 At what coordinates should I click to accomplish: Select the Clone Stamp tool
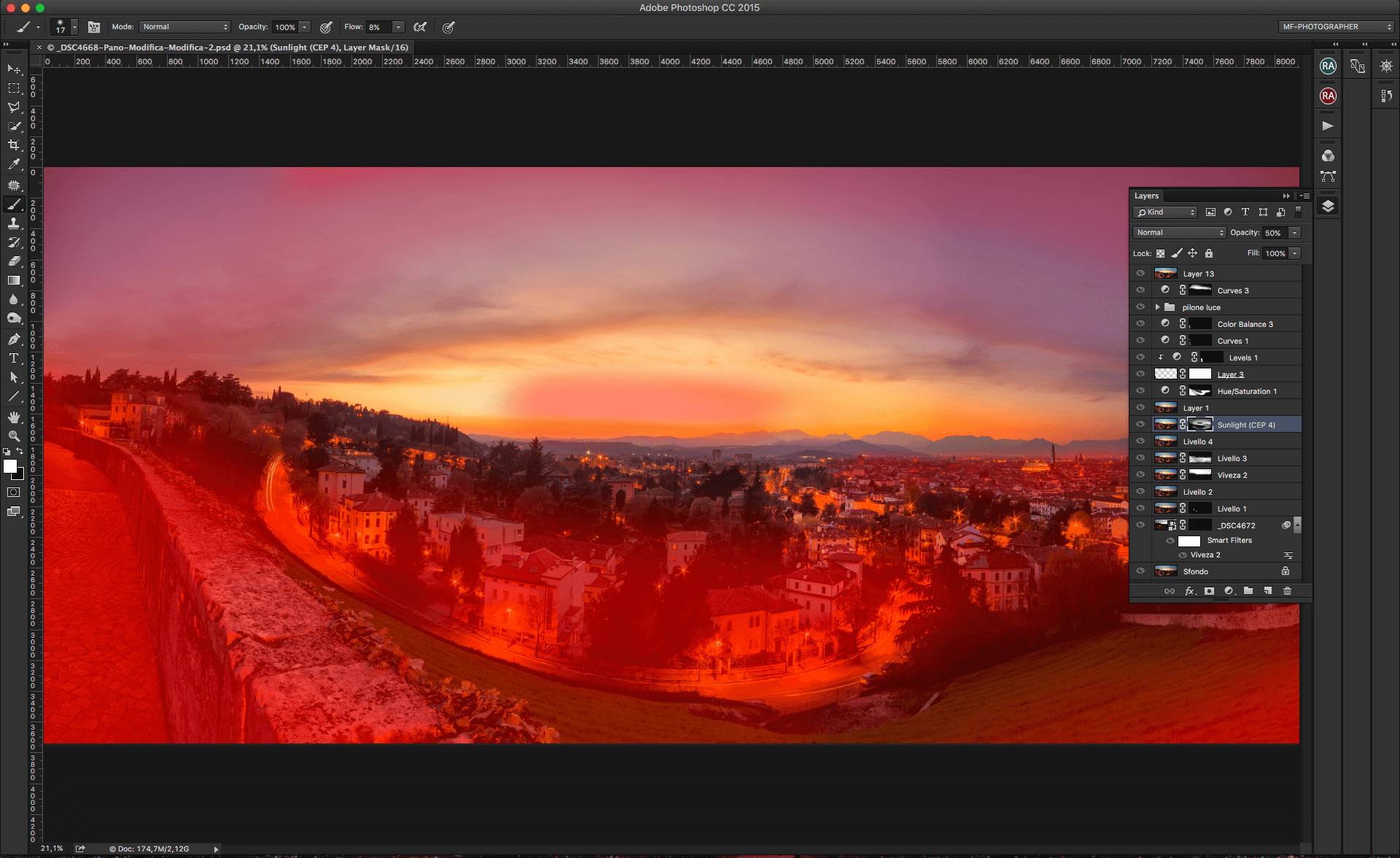(14, 223)
